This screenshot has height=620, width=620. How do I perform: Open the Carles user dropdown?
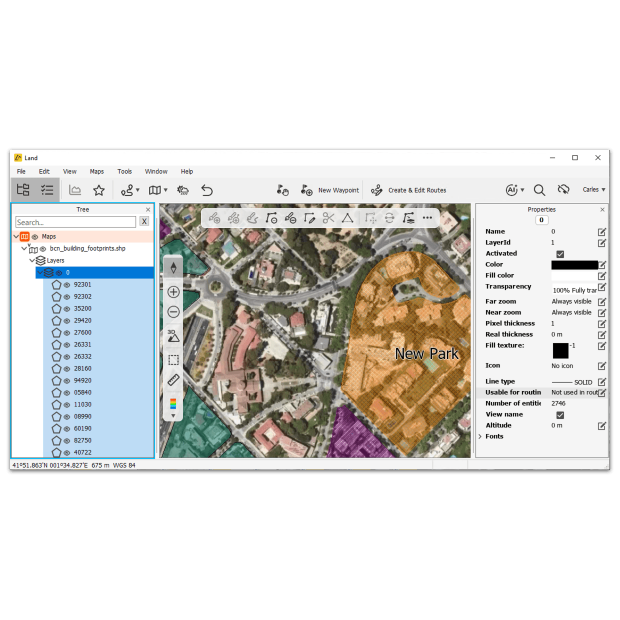click(x=594, y=190)
